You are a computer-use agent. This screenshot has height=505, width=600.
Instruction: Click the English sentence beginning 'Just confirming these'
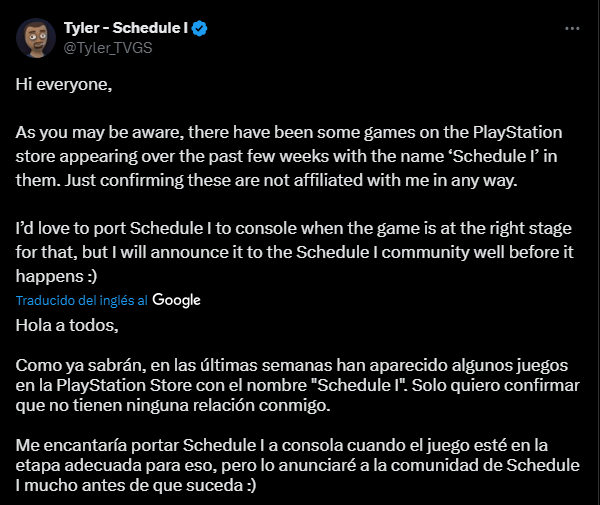coord(291,181)
